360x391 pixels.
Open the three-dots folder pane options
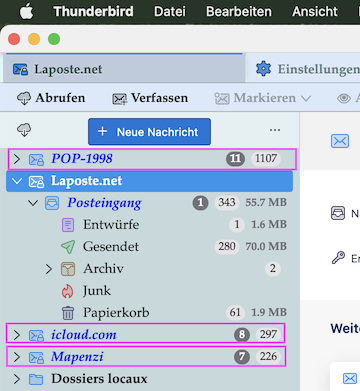point(275,130)
